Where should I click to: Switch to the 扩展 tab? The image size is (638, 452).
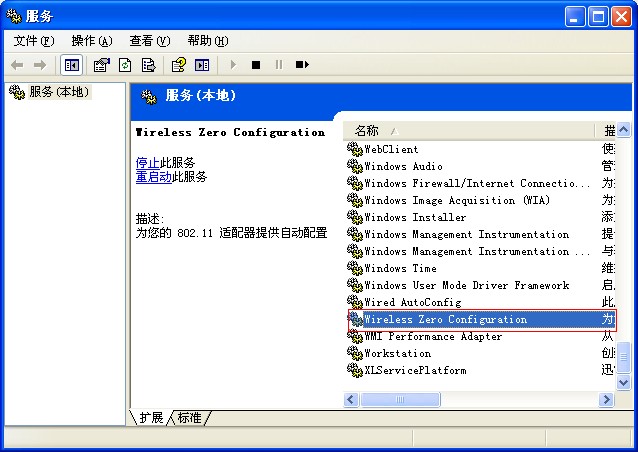pyautogui.click(x=151, y=418)
